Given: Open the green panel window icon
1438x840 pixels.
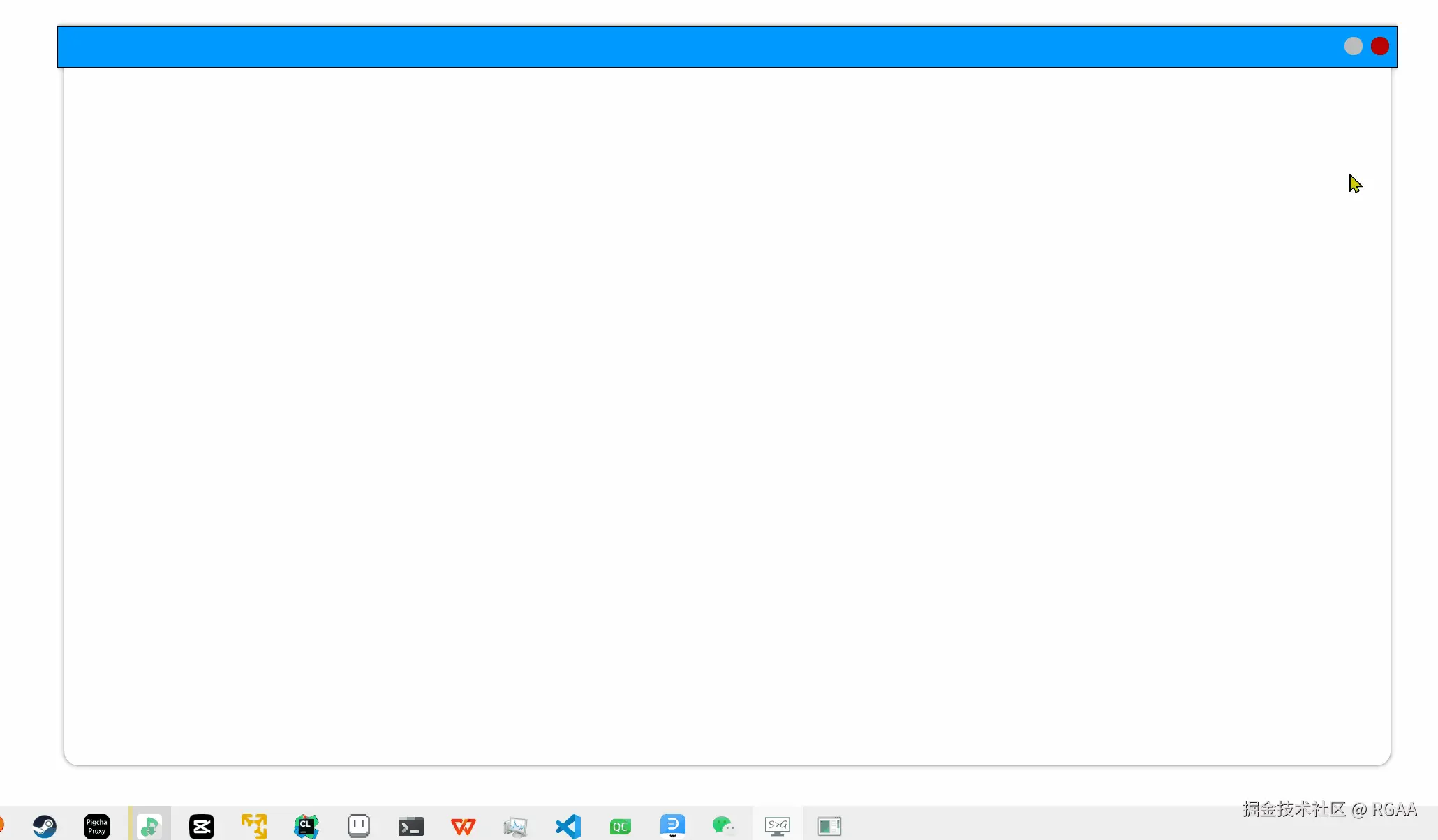Looking at the screenshot, I should 829,827.
